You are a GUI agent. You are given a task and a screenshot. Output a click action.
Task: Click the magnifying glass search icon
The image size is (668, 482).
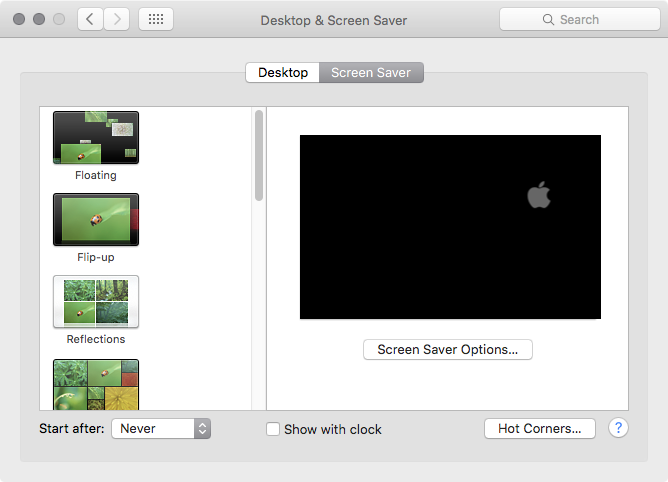click(548, 20)
